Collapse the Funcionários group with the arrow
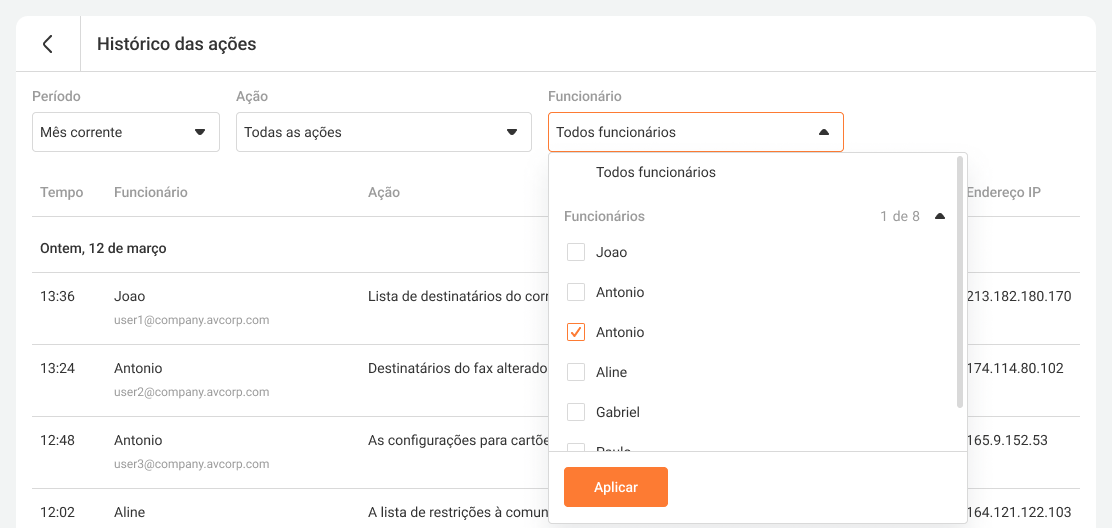The image size is (1112, 528). tap(939, 216)
